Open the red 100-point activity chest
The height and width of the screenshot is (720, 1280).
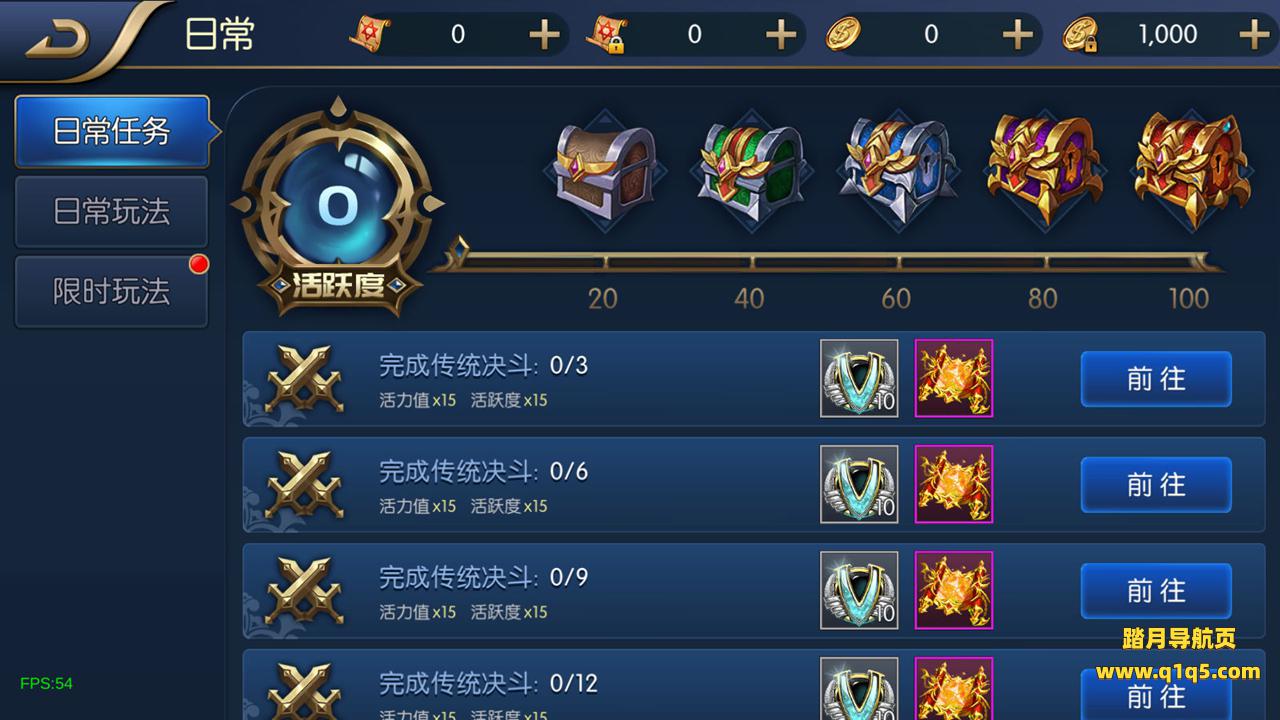tap(1192, 170)
